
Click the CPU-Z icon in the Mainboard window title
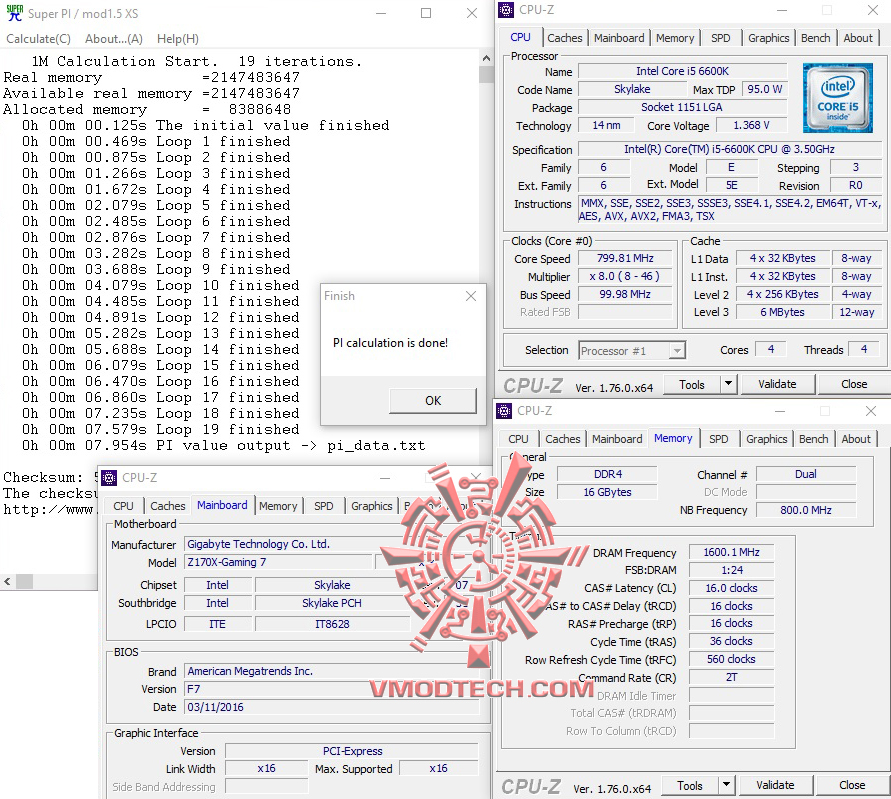(109, 477)
